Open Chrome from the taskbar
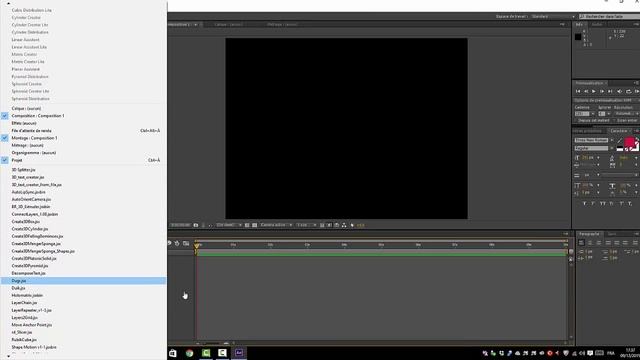Image resolution: width=640 pixels, height=360 pixels. tap(189, 353)
